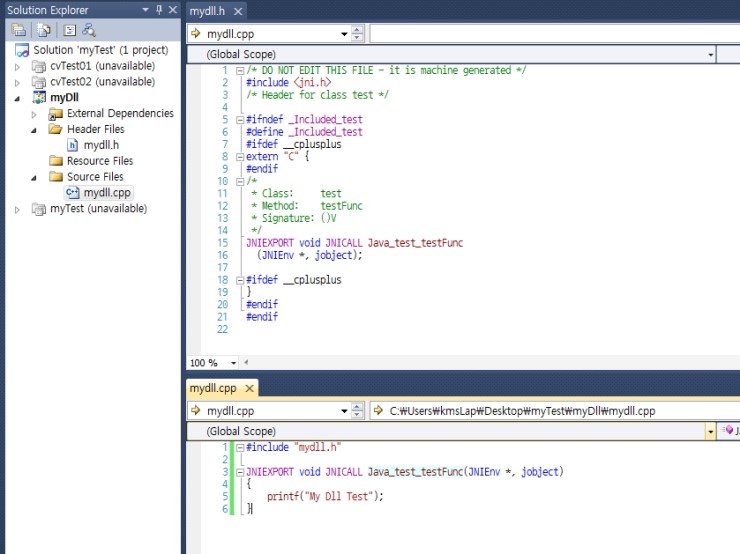Select the myDll project icon

pyautogui.click(x=39, y=98)
